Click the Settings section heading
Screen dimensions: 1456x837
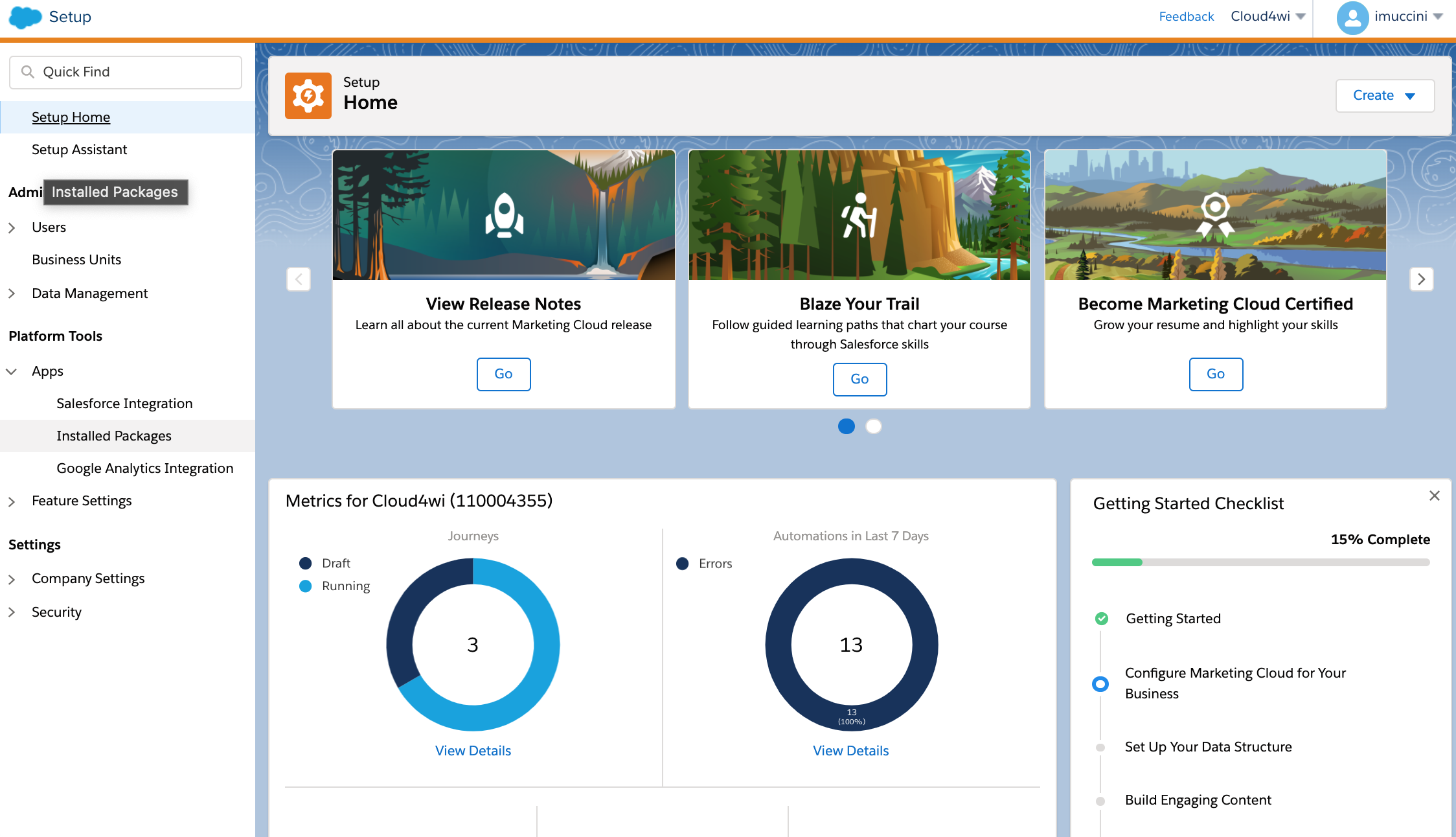pyautogui.click(x=34, y=545)
